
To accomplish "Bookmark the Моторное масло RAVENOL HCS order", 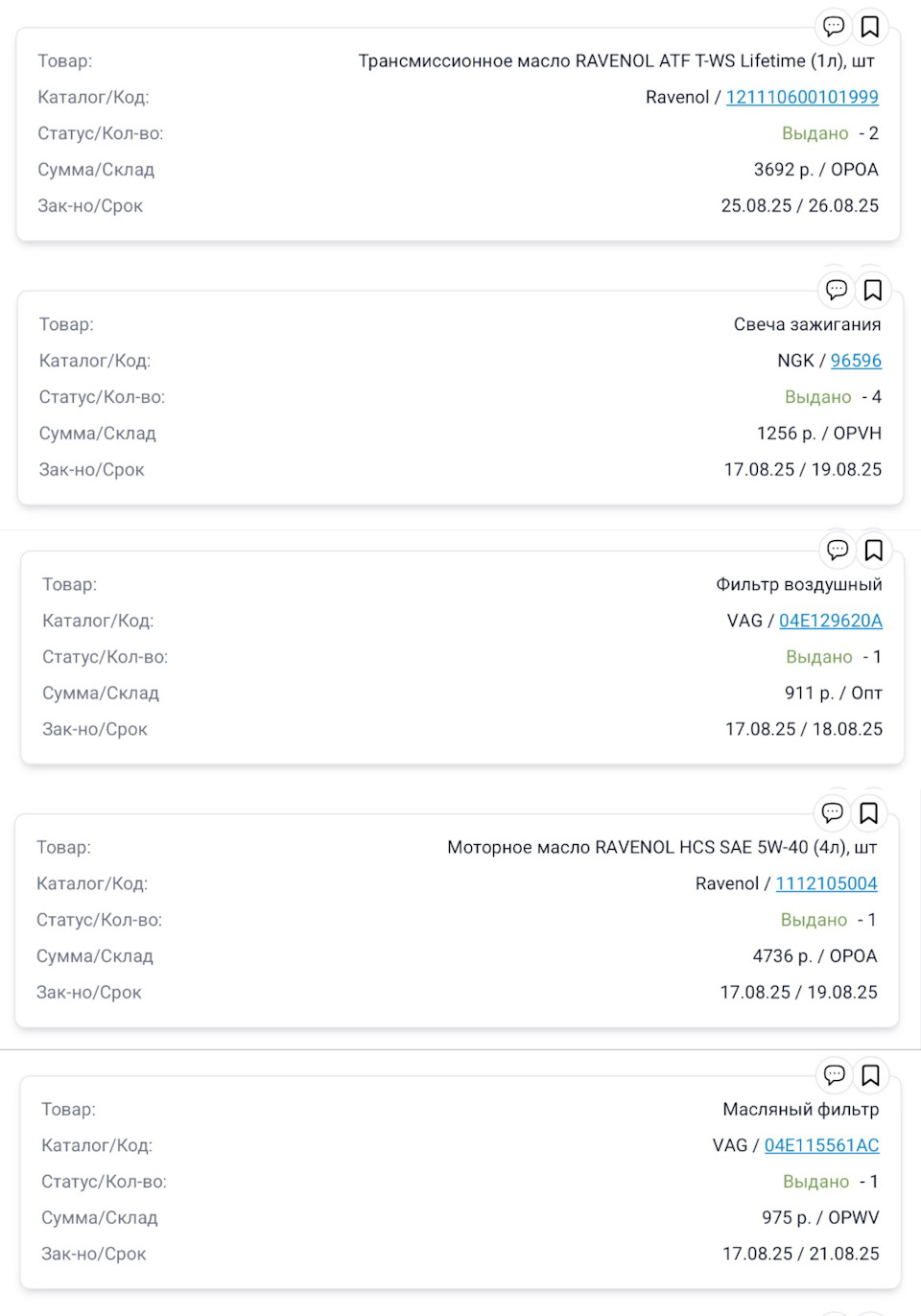I will 869,812.
